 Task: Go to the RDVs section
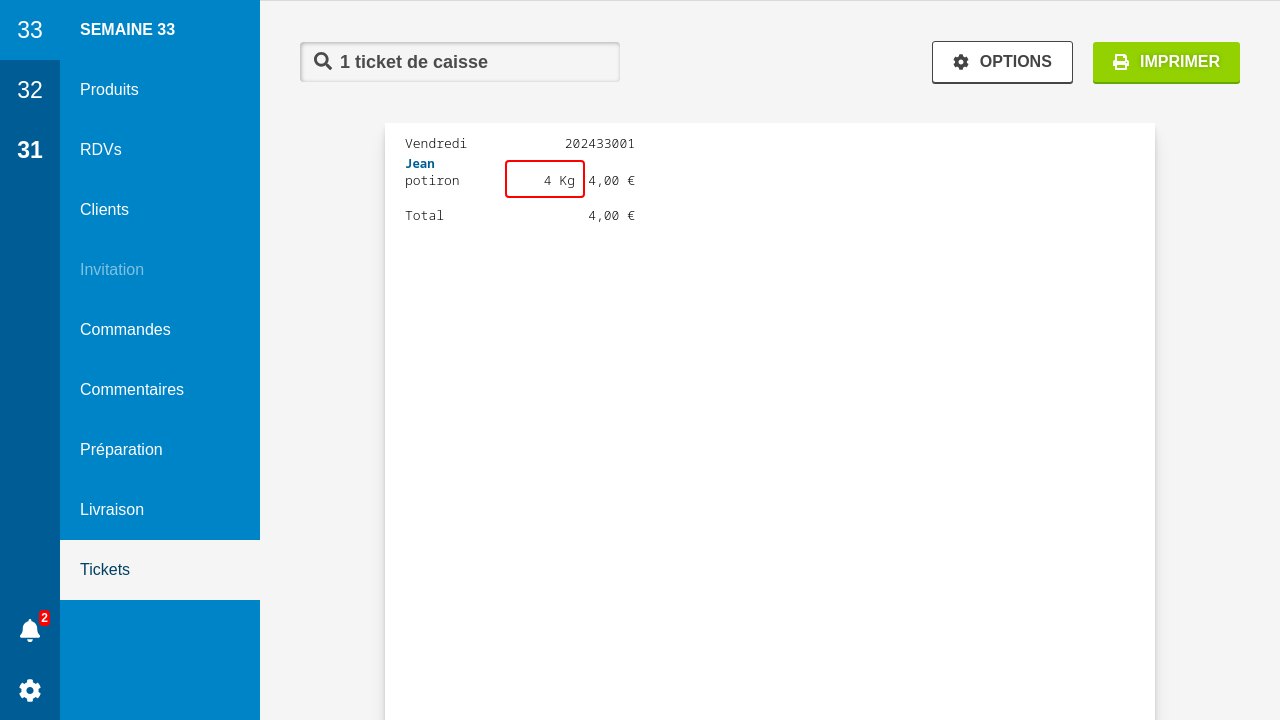pos(101,150)
